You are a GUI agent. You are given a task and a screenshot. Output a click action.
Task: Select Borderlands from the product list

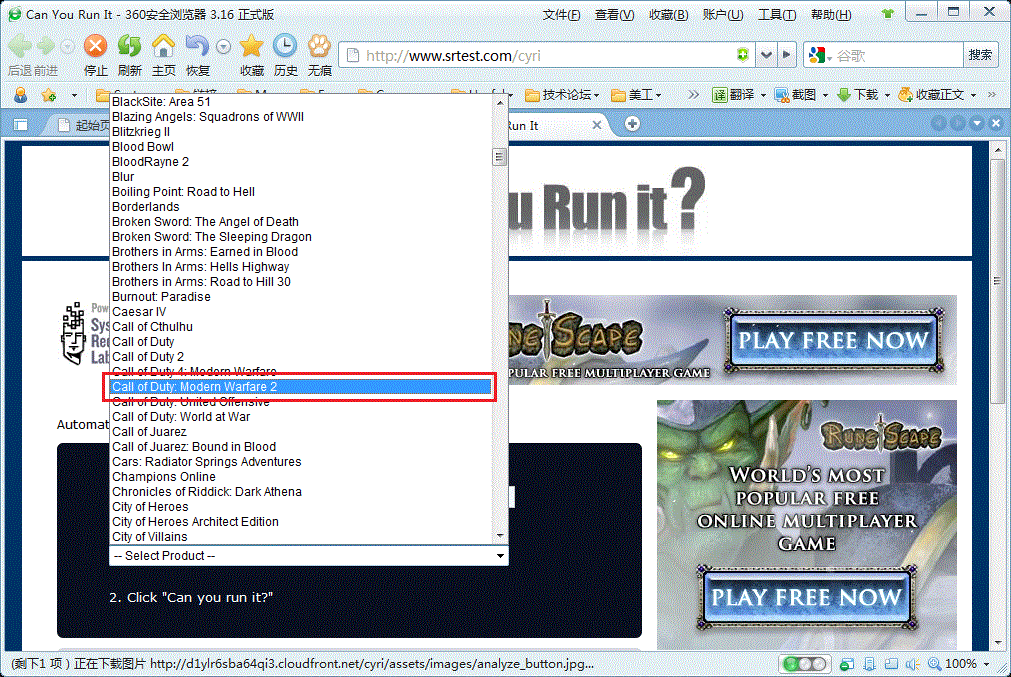click(300, 207)
